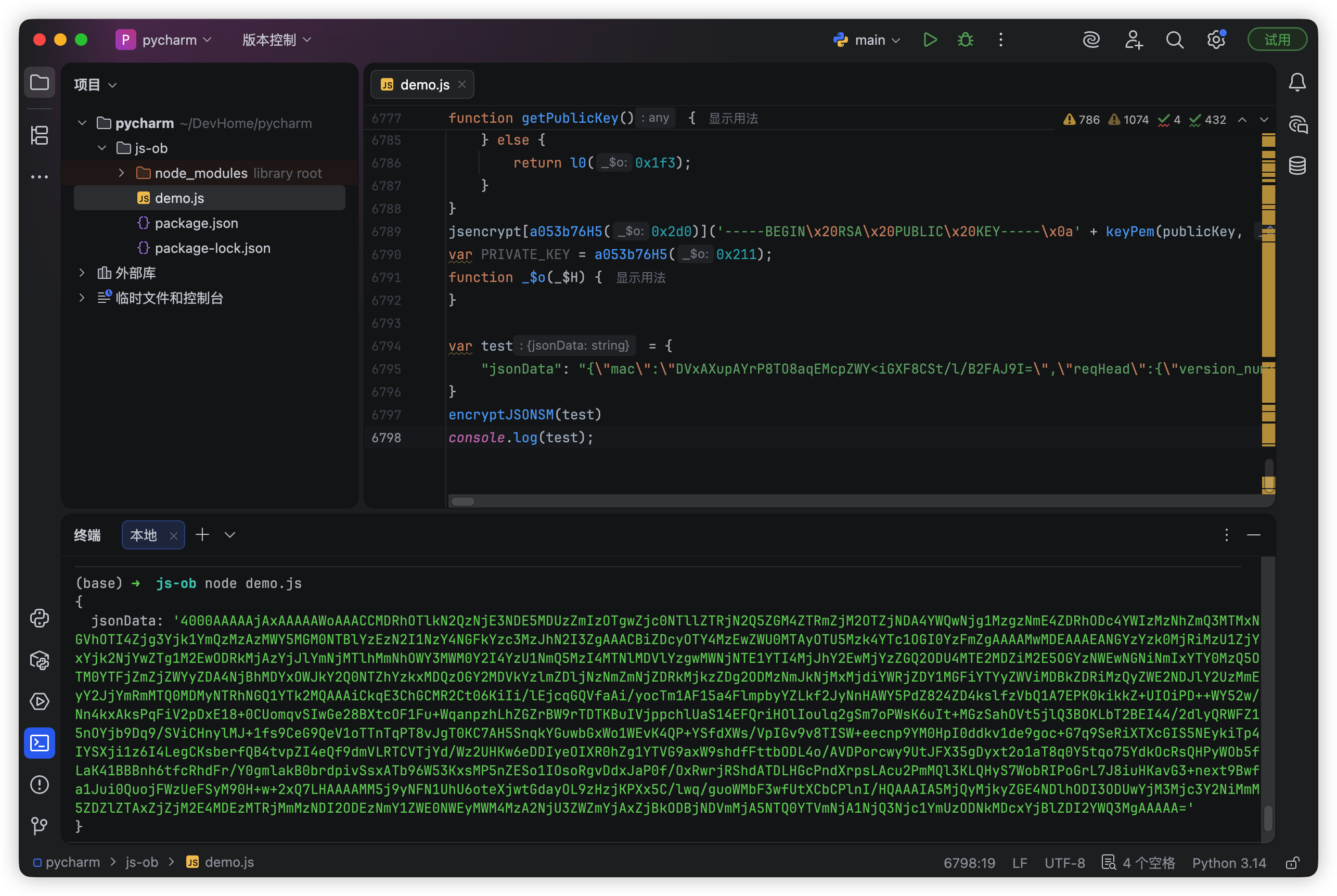Open the Problems tool window icon
This screenshot has height=896, width=1337.
click(x=40, y=785)
